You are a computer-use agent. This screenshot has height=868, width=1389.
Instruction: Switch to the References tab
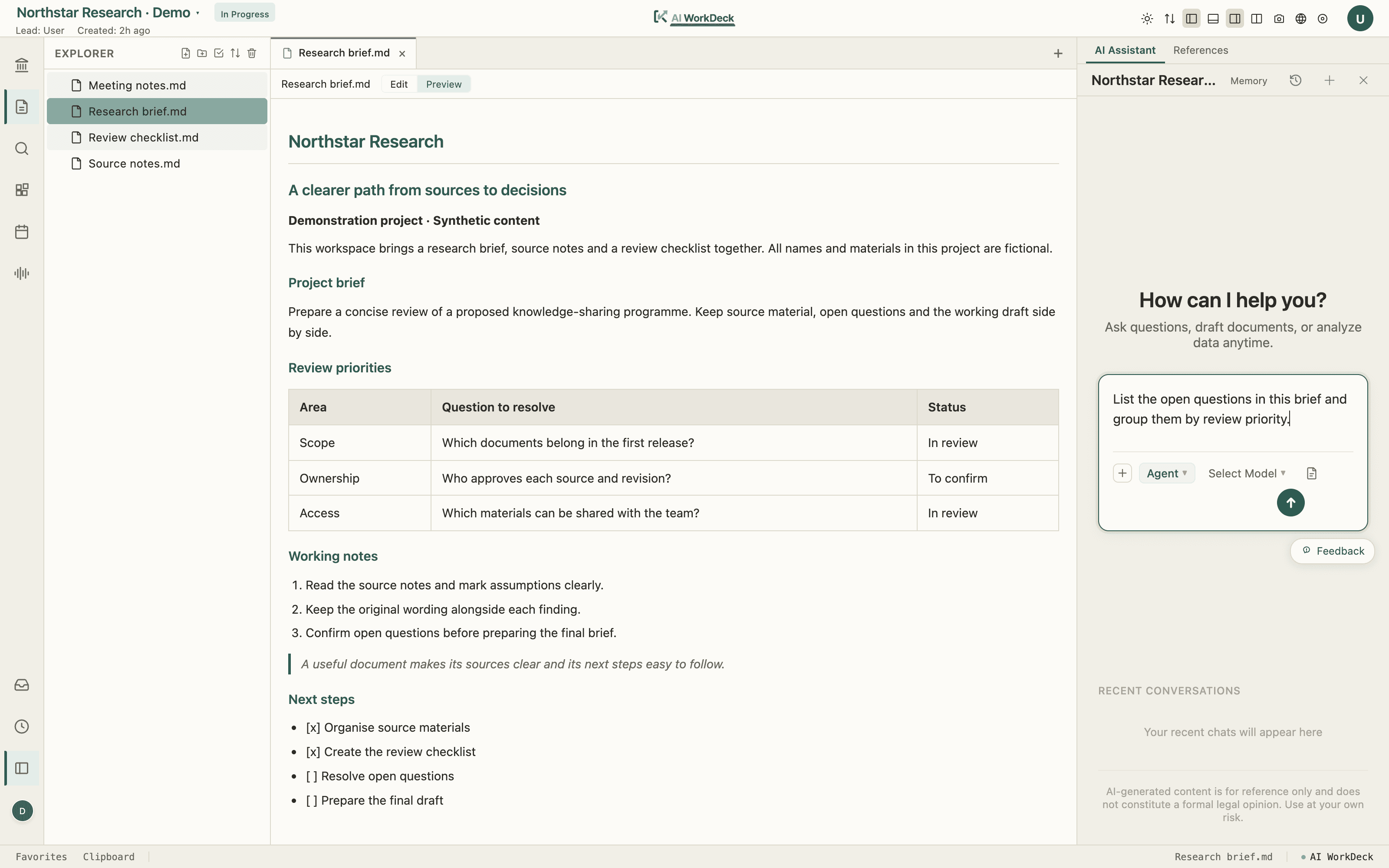point(1201,50)
